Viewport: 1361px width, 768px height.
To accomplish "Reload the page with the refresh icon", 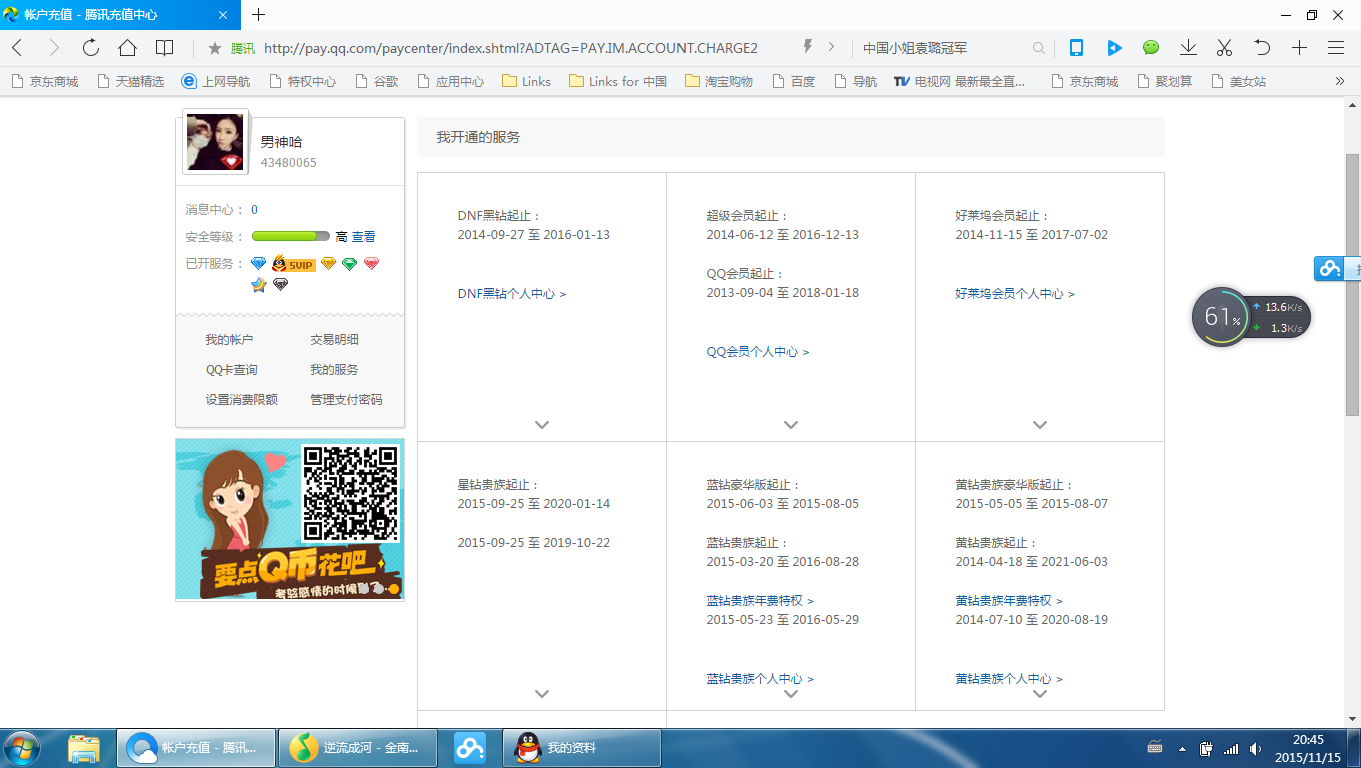I will (x=91, y=48).
